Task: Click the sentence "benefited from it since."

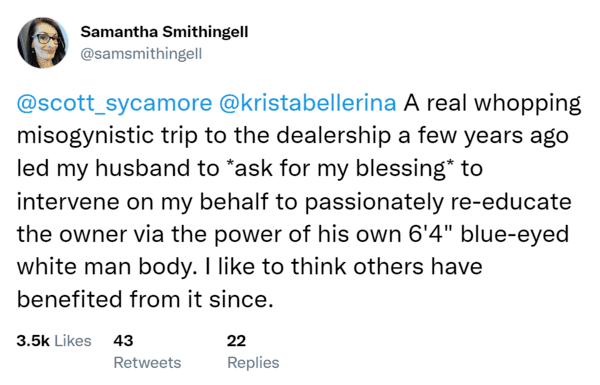Action: point(145,299)
